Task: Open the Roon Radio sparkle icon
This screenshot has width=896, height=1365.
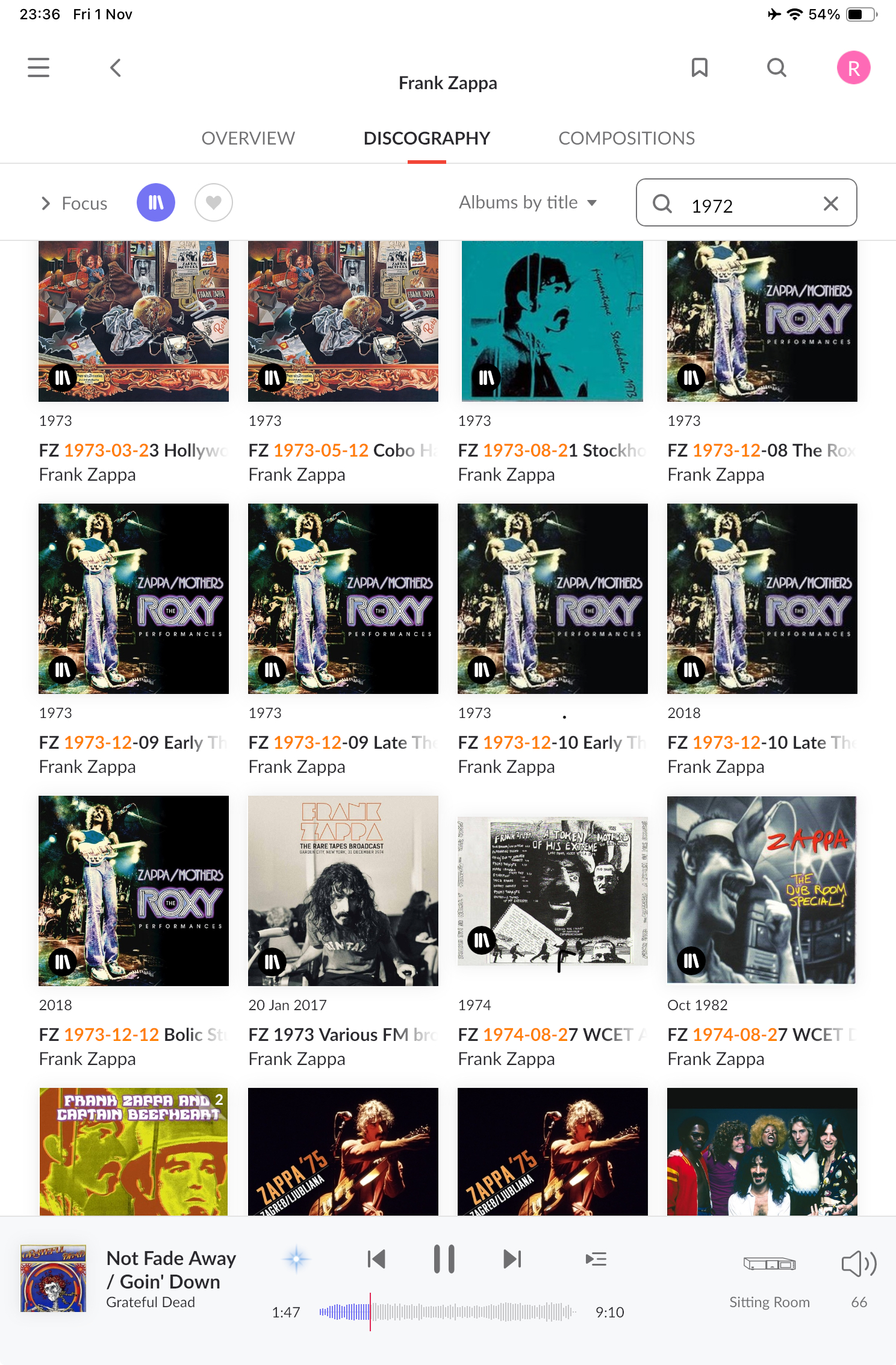Action: coord(296,1258)
